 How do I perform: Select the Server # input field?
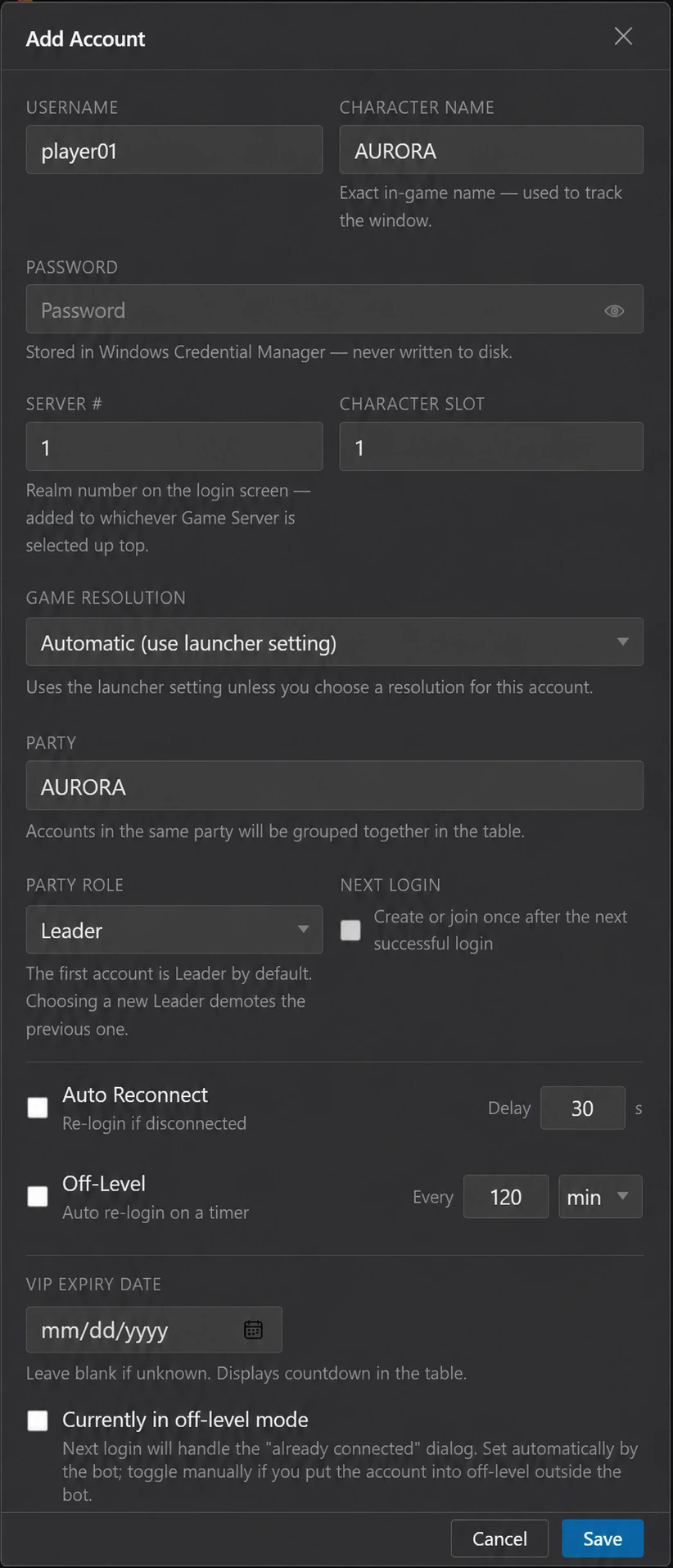pos(174,446)
